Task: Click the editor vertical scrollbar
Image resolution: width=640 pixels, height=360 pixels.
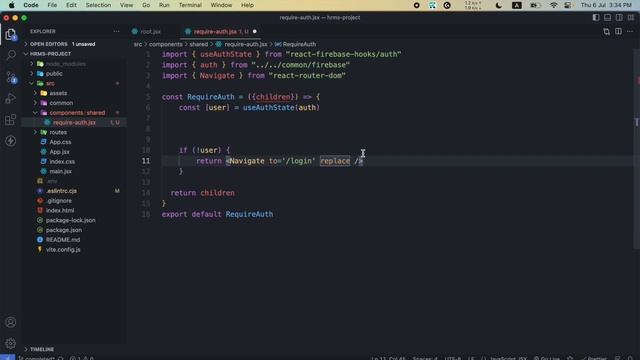Action: pos(637,149)
